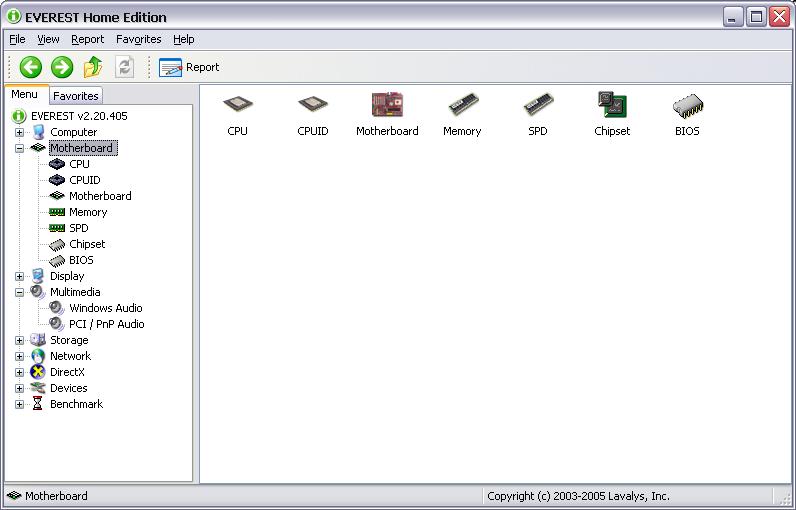Open the Favorites menu
This screenshot has width=796, height=510.
coord(138,39)
